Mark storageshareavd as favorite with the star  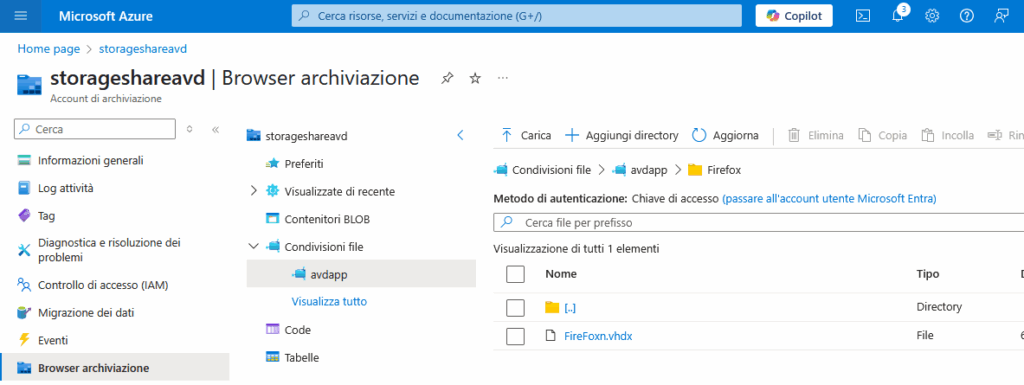[475, 78]
